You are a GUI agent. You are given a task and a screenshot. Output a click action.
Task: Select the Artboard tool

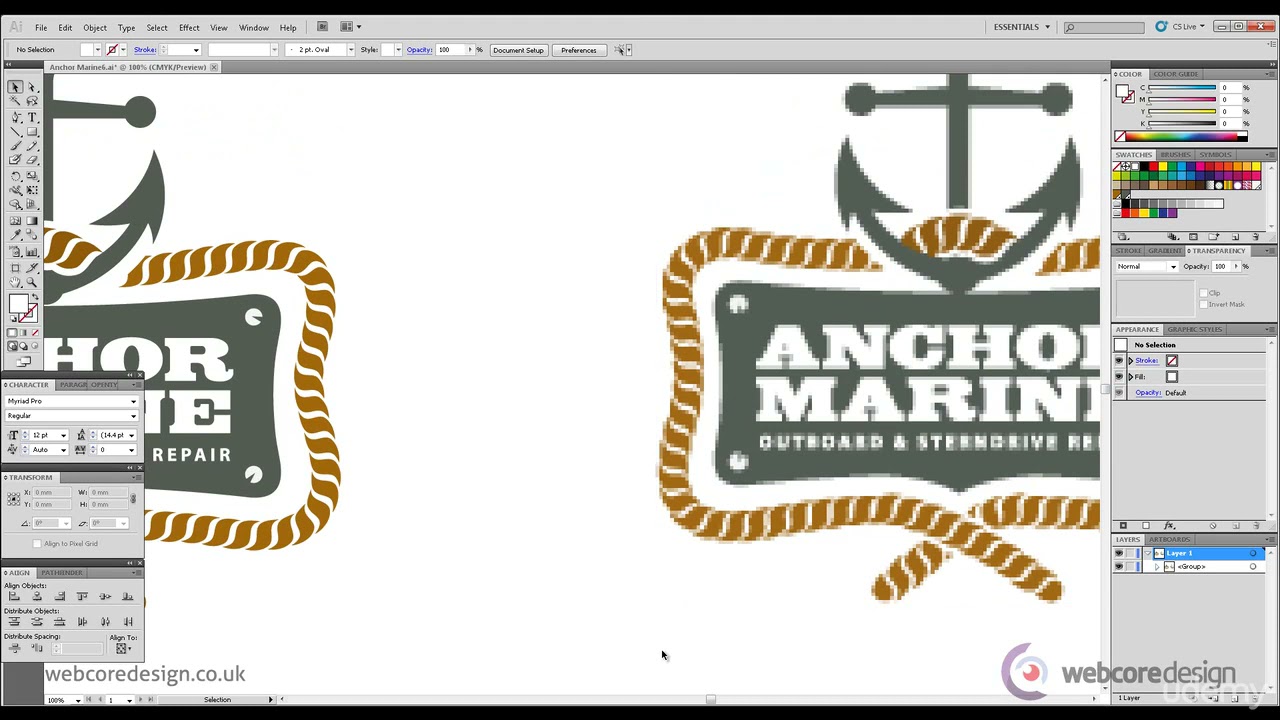[x=15, y=268]
